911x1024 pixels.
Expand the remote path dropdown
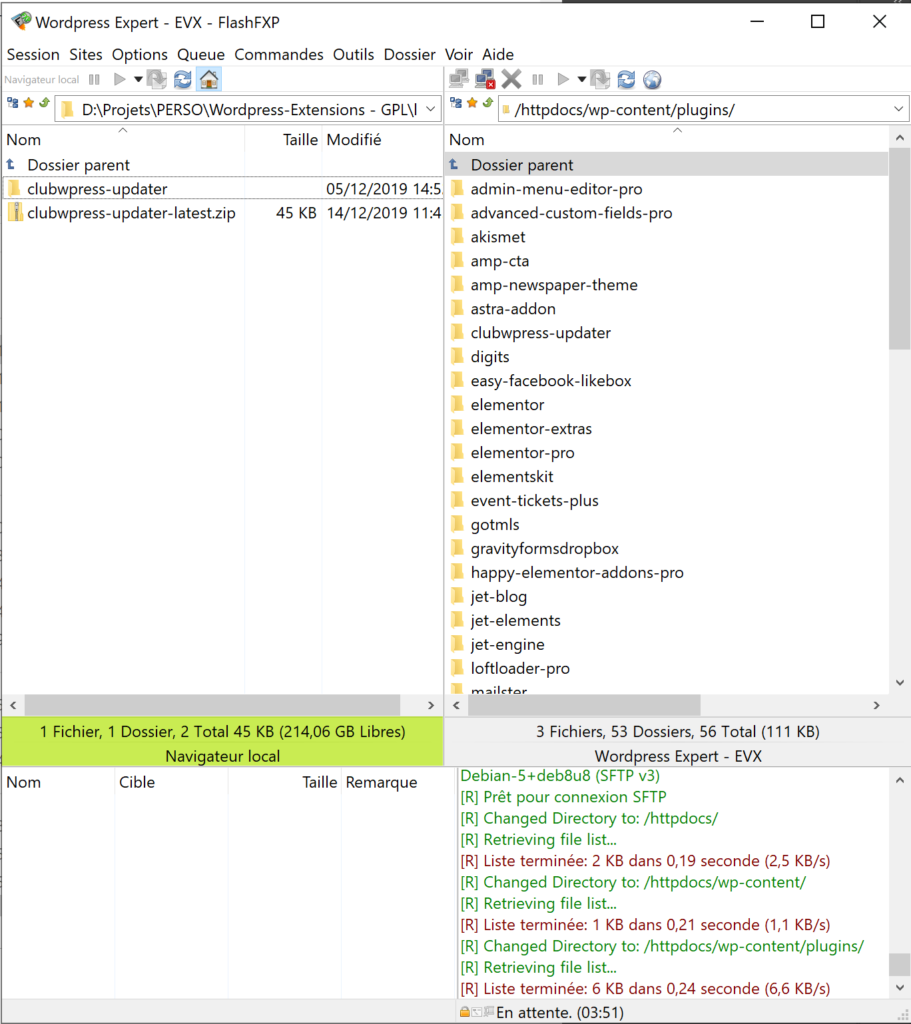[x=899, y=109]
